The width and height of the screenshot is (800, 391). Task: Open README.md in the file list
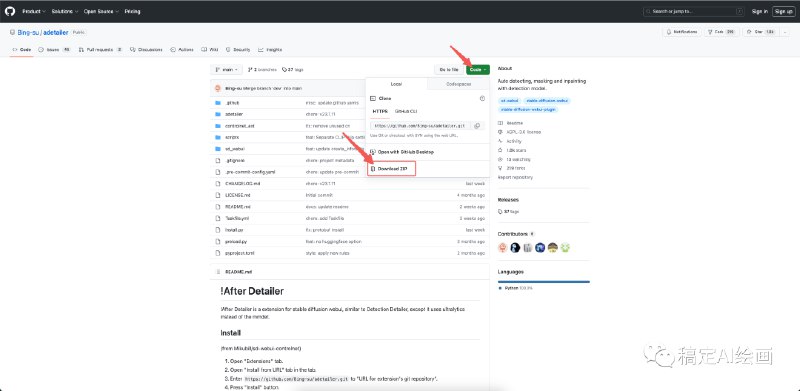coord(237,207)
